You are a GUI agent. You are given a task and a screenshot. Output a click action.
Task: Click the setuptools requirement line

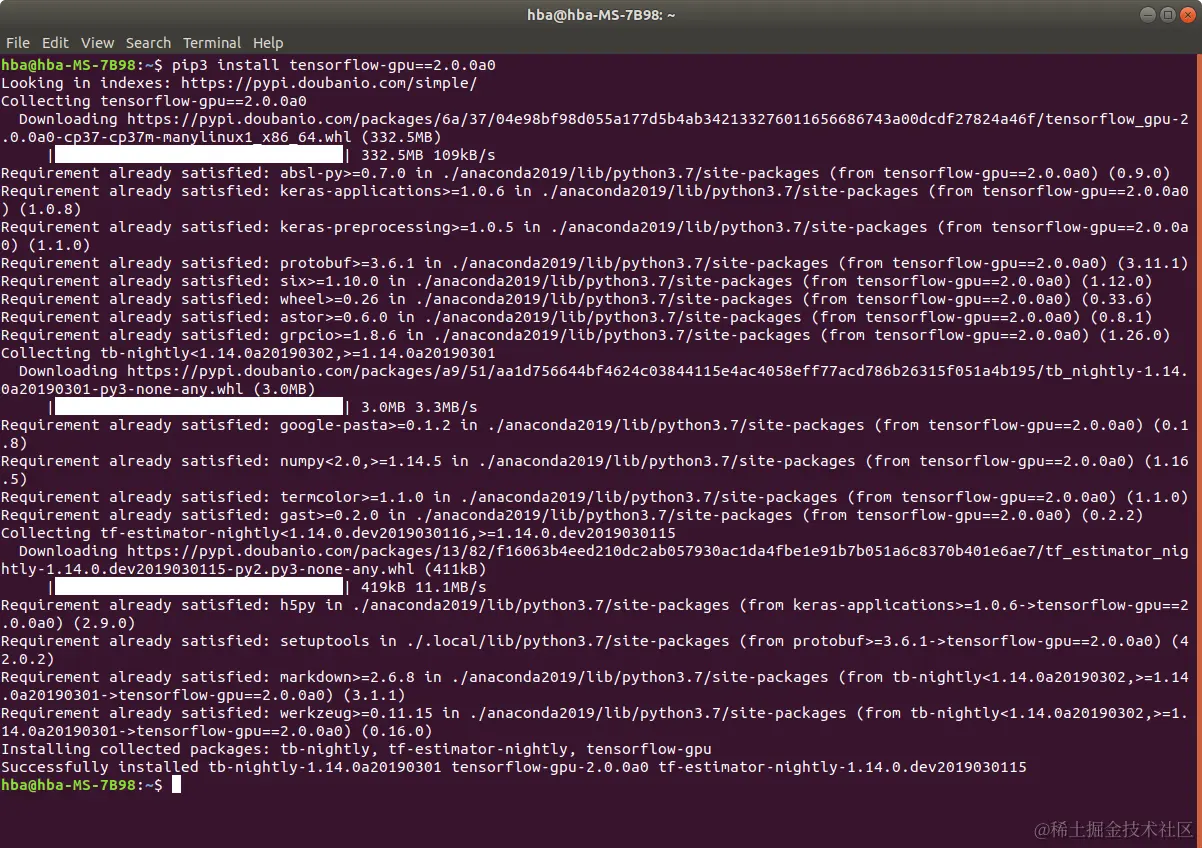[x=595, y=650]
